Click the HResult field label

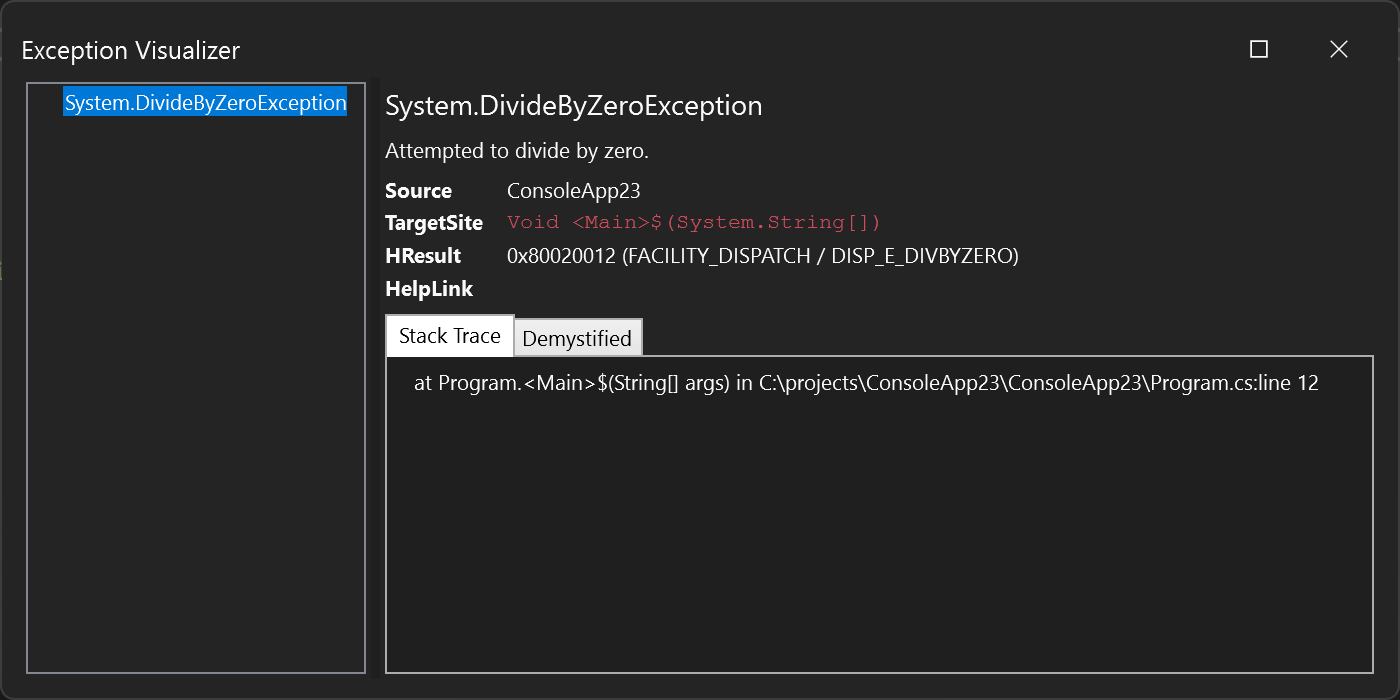coord(424,256)
